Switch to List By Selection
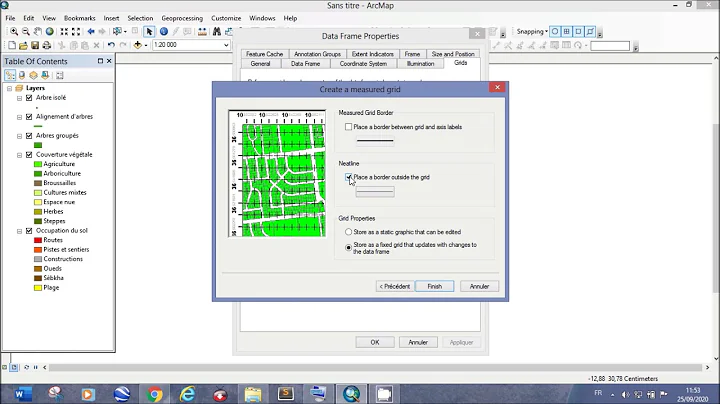 (45, 75)
